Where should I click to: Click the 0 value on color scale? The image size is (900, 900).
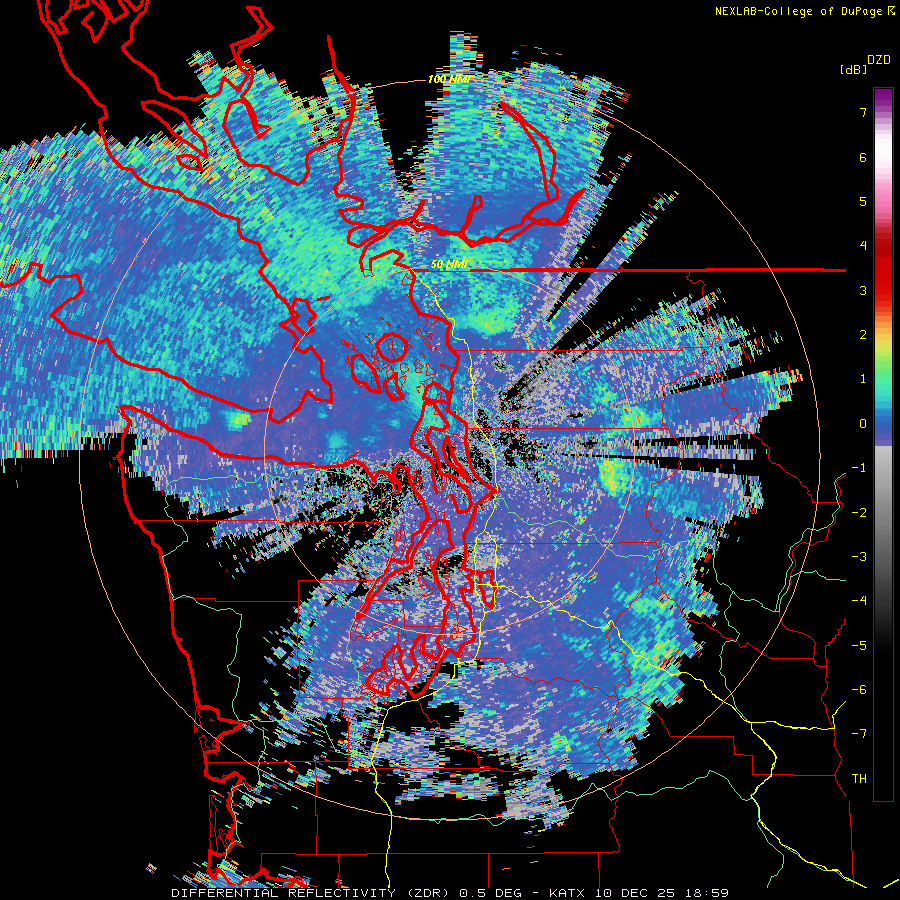863,424
